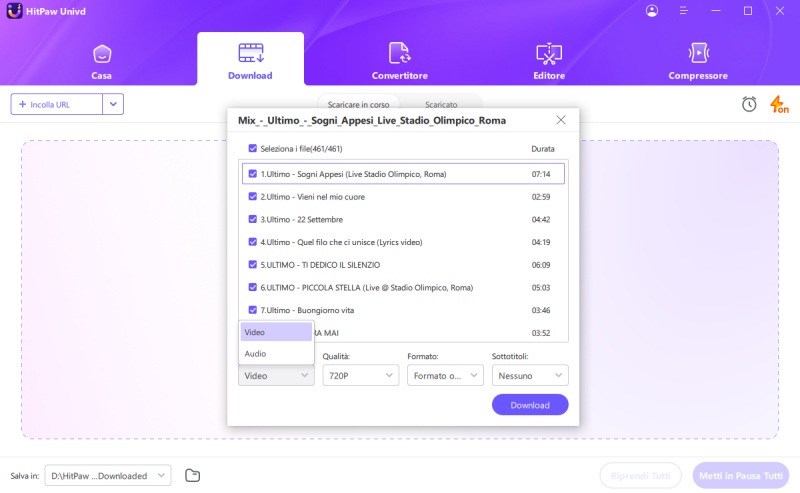The width and height of the screenshot is (800, 493).
Task: Toggle Seleziona i file (461/461) checkbox
Action: 253,149
